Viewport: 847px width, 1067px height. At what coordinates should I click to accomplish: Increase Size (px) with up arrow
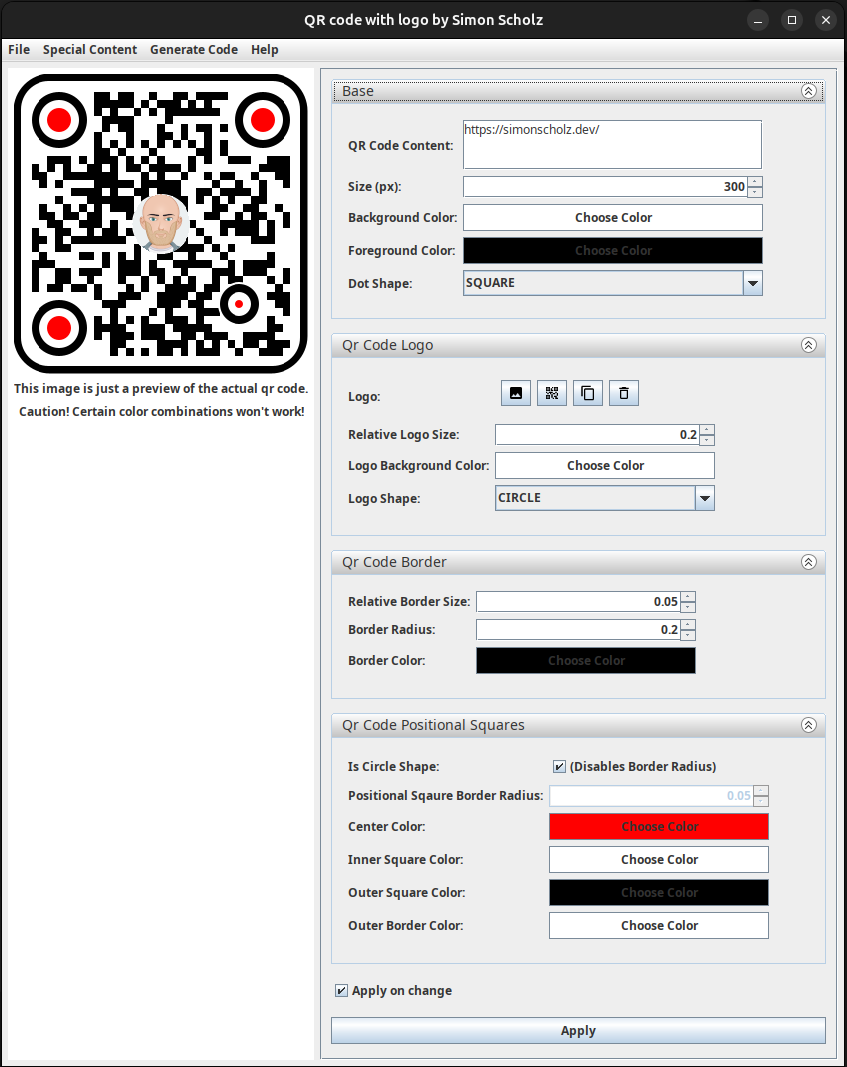click(755, 182)
